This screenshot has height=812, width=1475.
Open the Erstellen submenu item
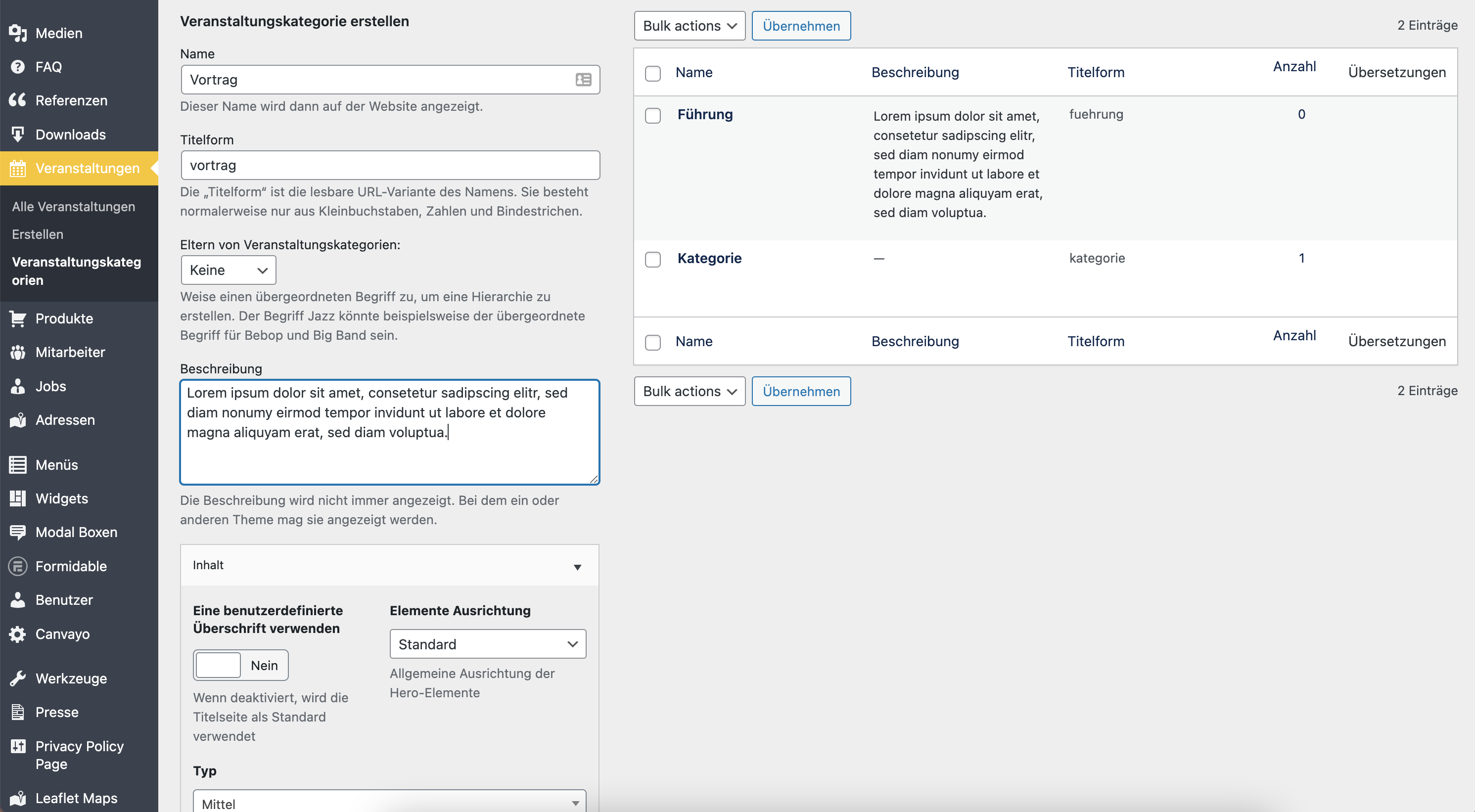click(38, 234)
